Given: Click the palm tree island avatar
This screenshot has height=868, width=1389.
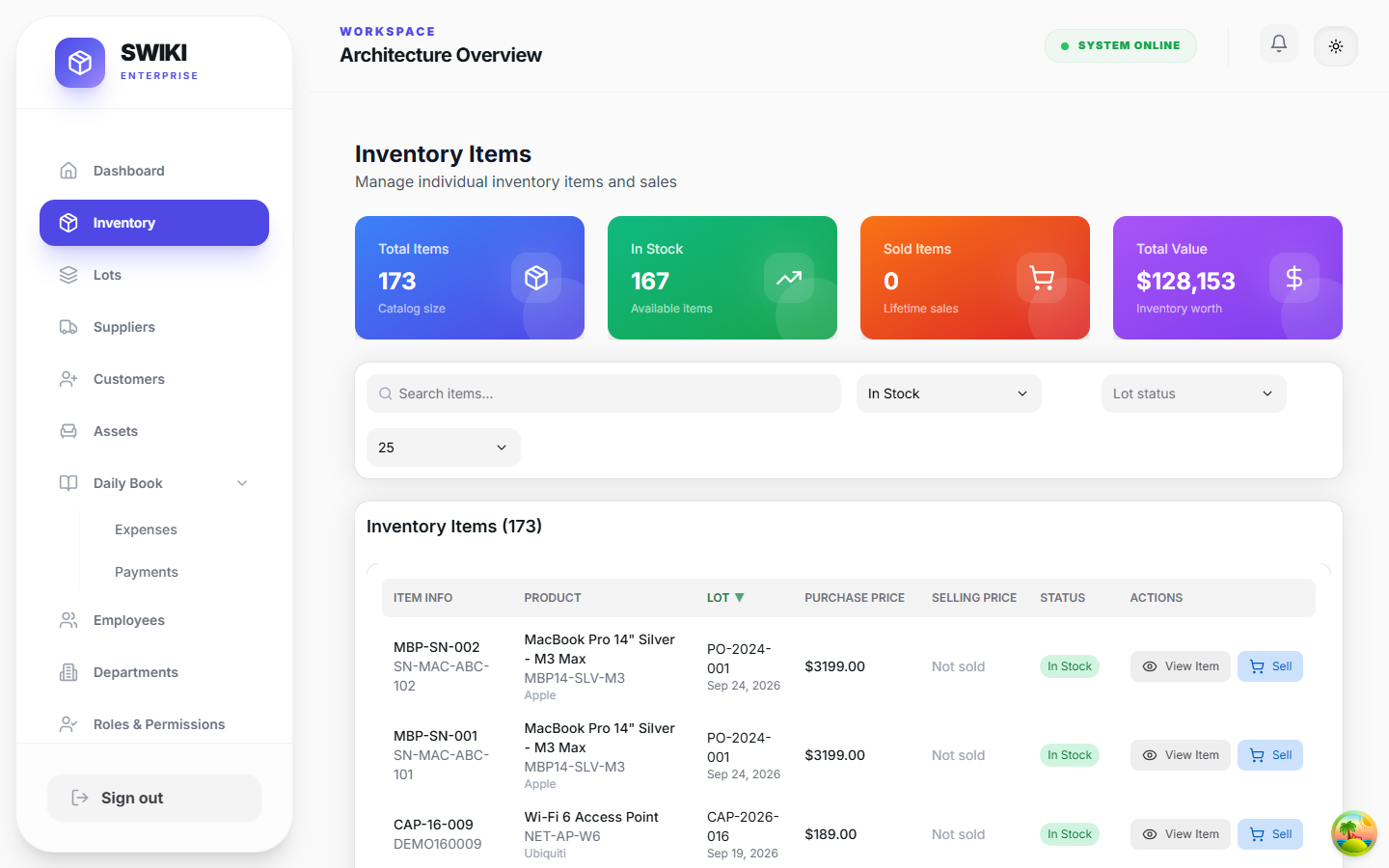Looking at the screenshot, I should pos(1354,833).
